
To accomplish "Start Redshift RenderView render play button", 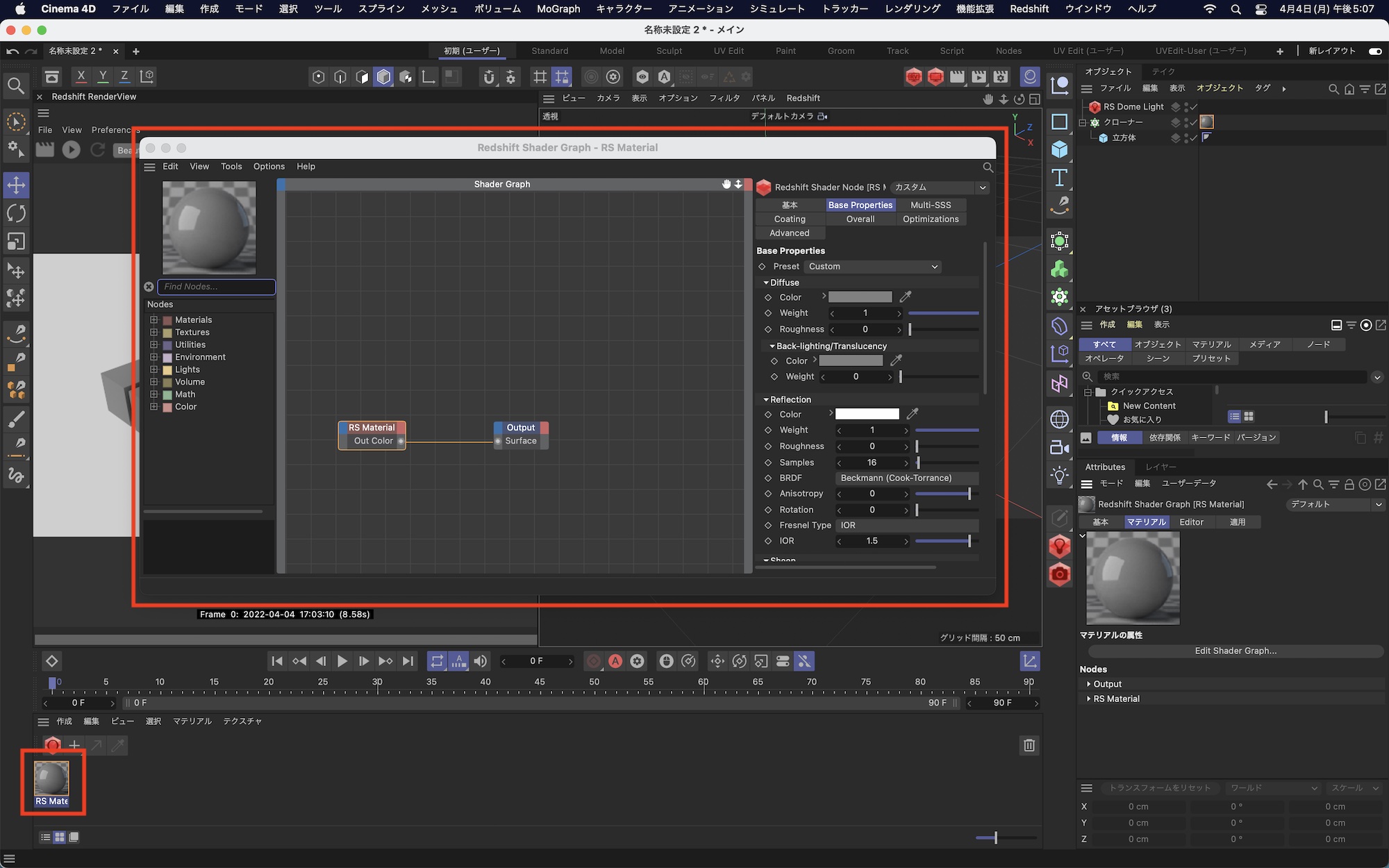I will pos(71,149).
